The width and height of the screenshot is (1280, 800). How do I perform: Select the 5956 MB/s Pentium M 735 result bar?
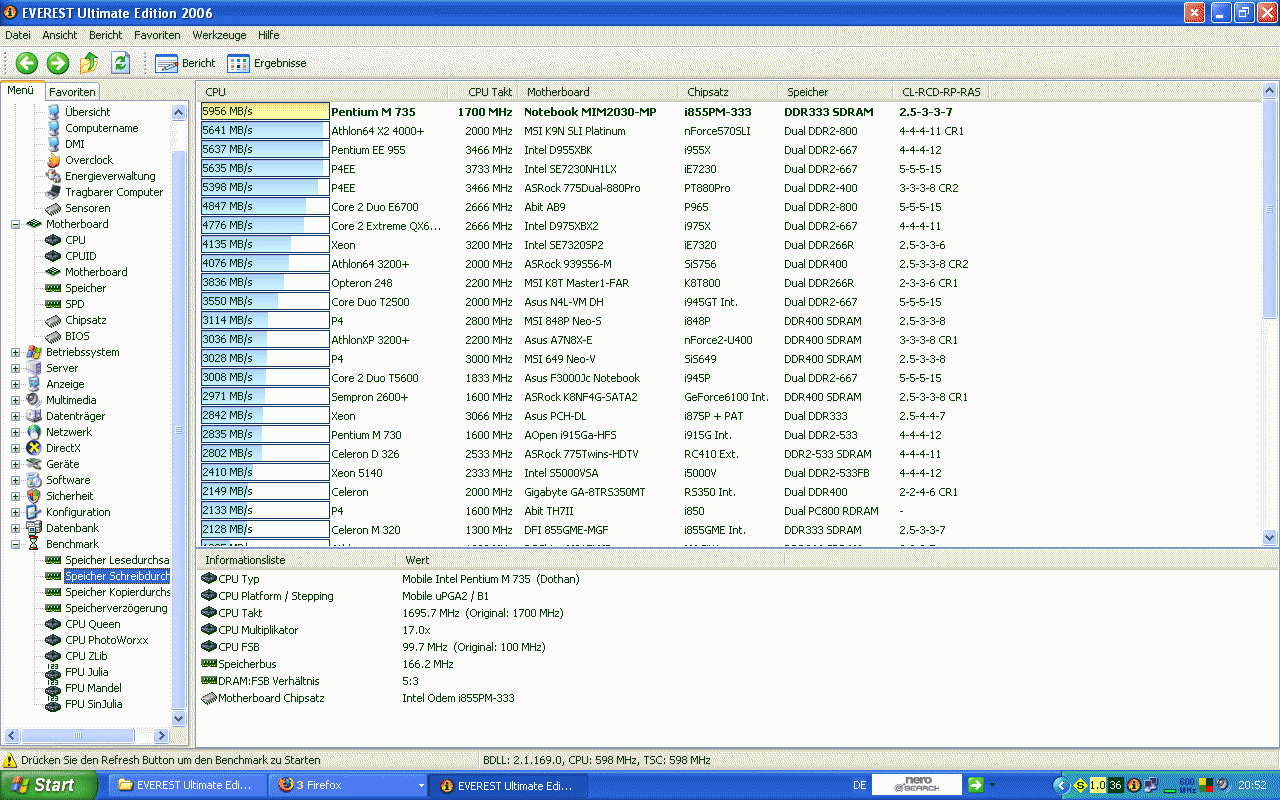(265, 112)
